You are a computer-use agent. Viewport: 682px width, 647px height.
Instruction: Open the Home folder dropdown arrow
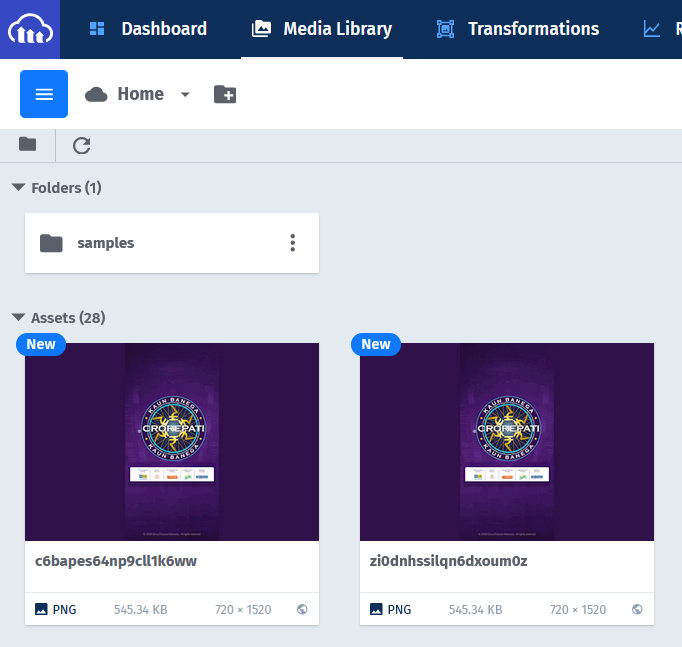point(185,94)
